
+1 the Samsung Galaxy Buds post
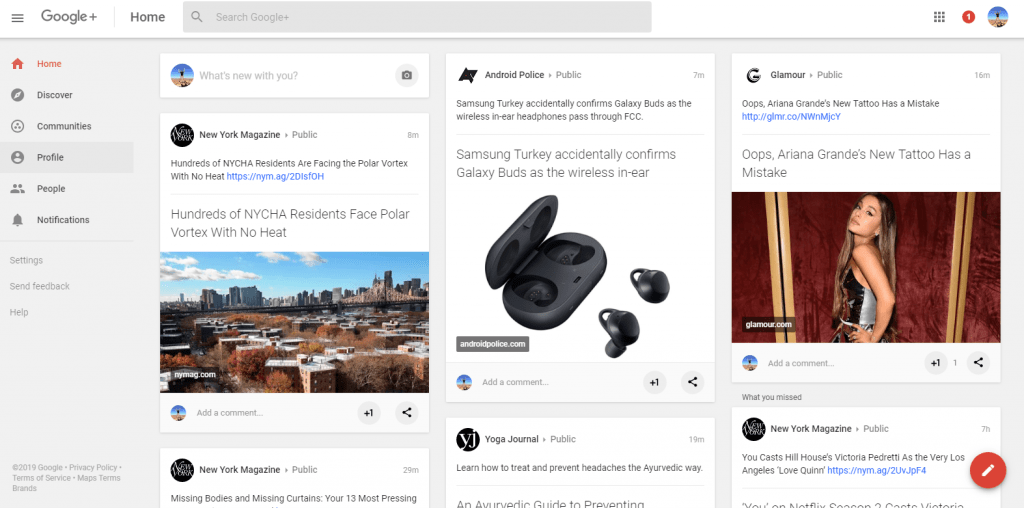pos(654,383)
